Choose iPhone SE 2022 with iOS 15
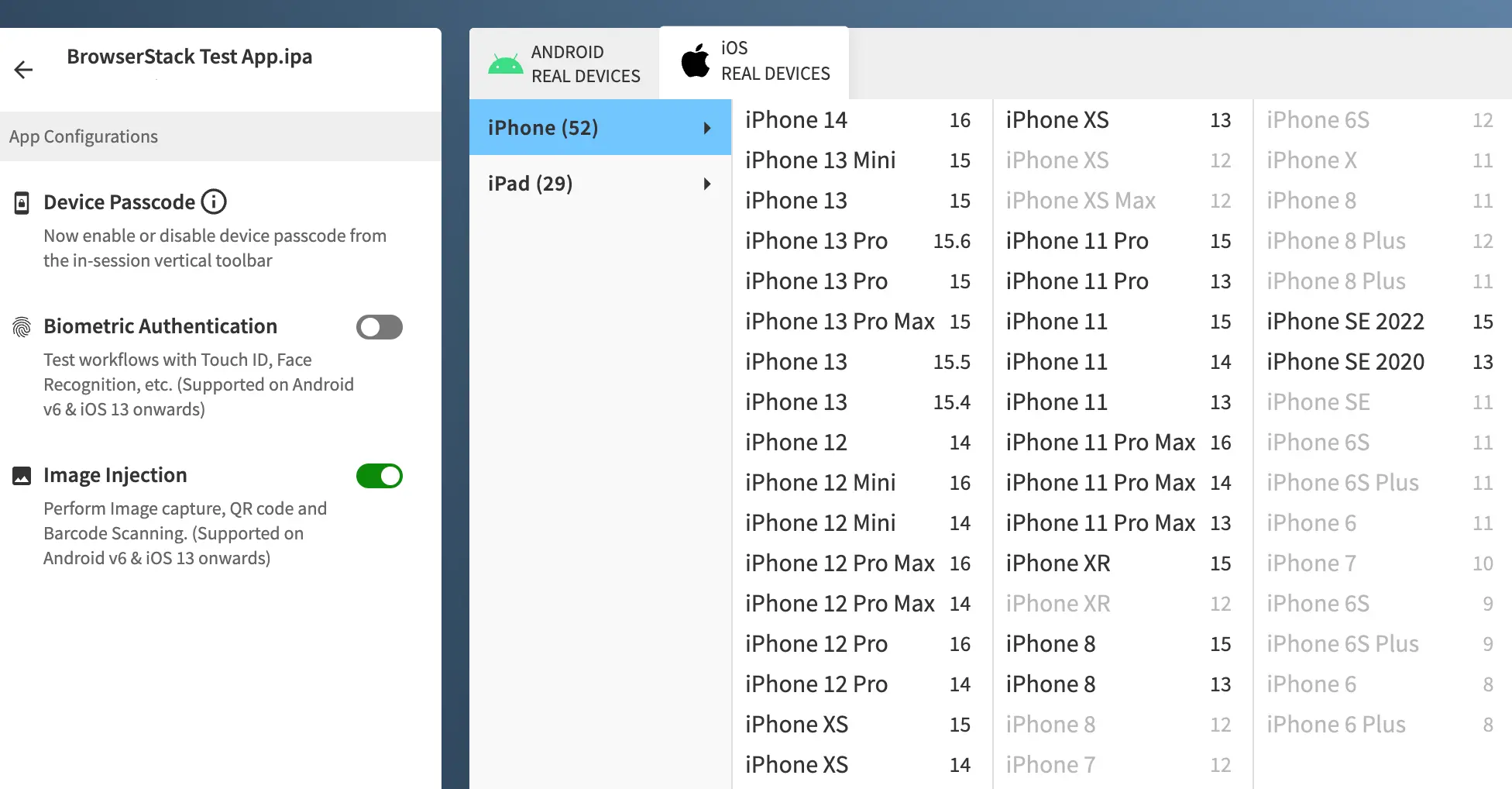Viewport: 1512px width, 789px height. [1379, 322]
